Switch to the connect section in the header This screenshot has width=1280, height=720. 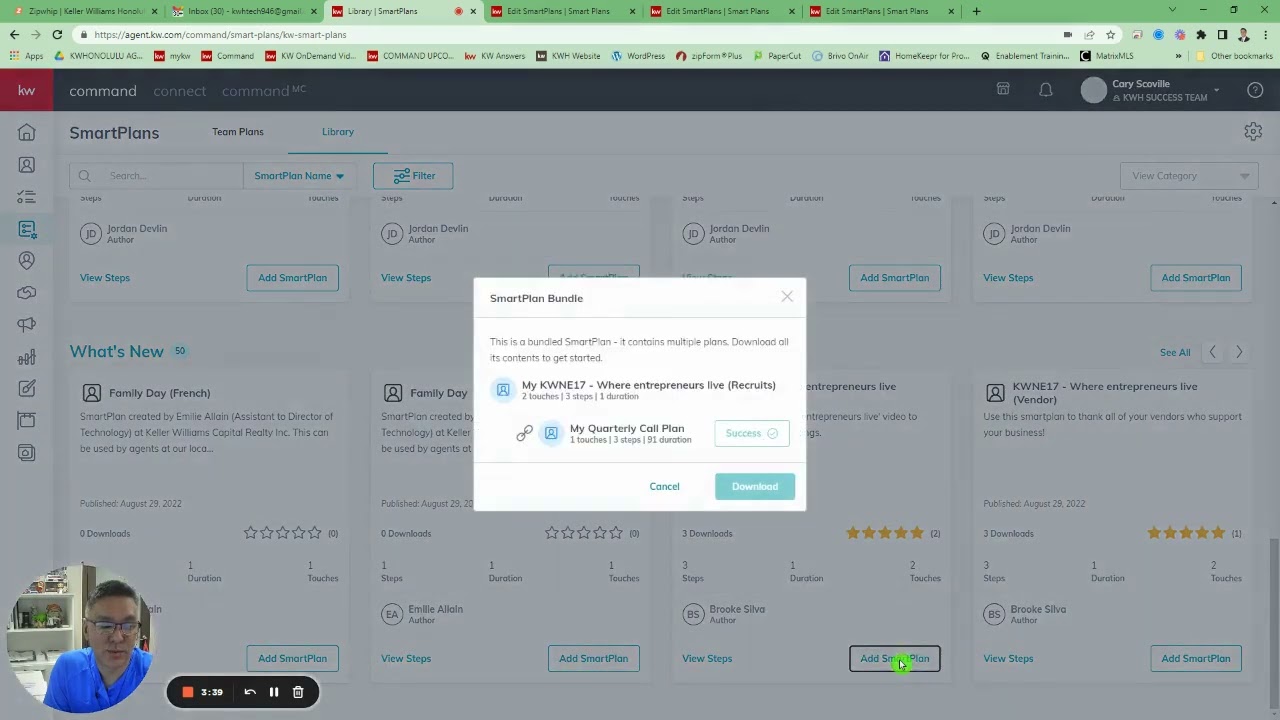(x=179, y=91)
